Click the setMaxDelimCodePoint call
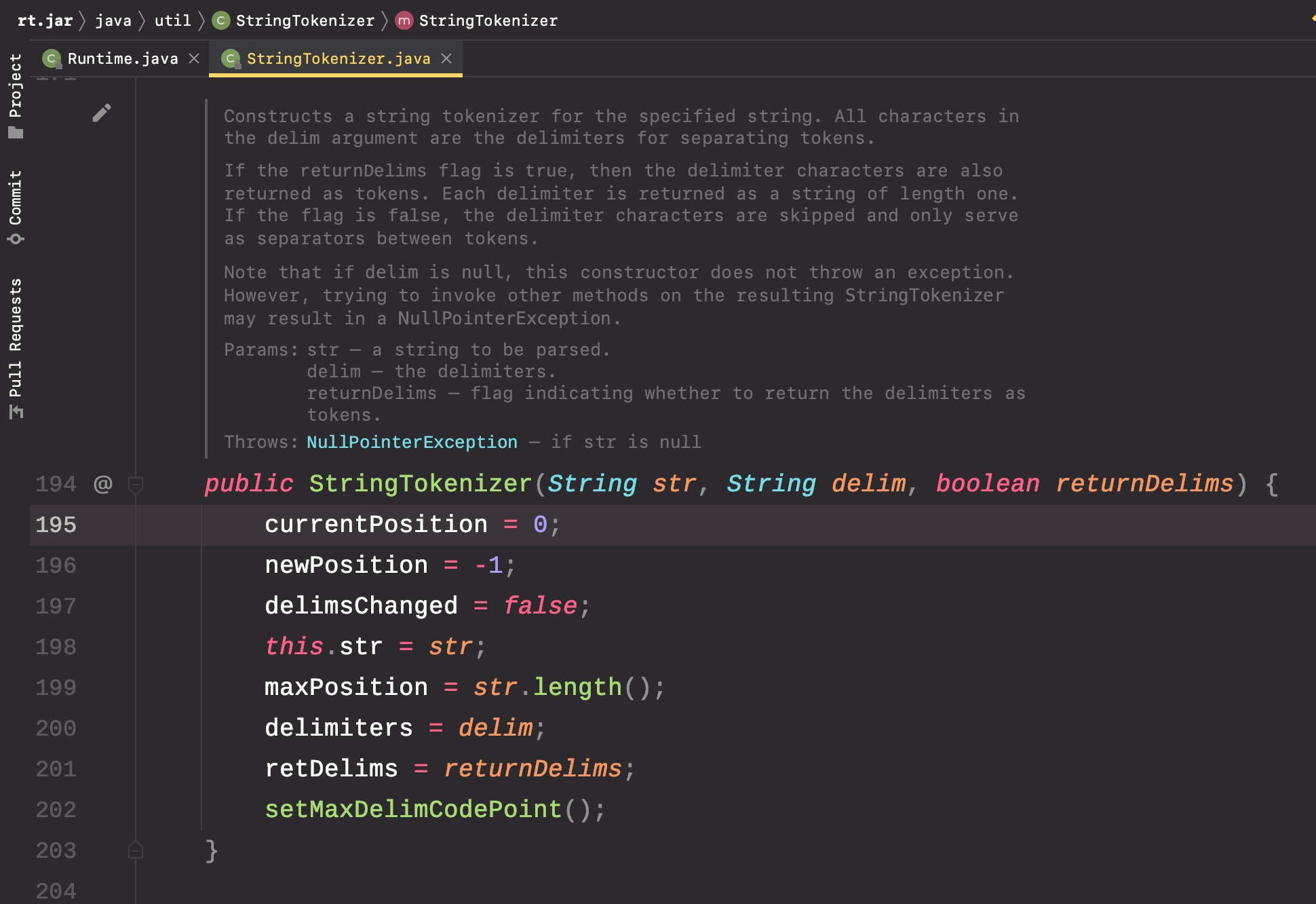This screenshot has width=1316, height=904. point(413,810)
